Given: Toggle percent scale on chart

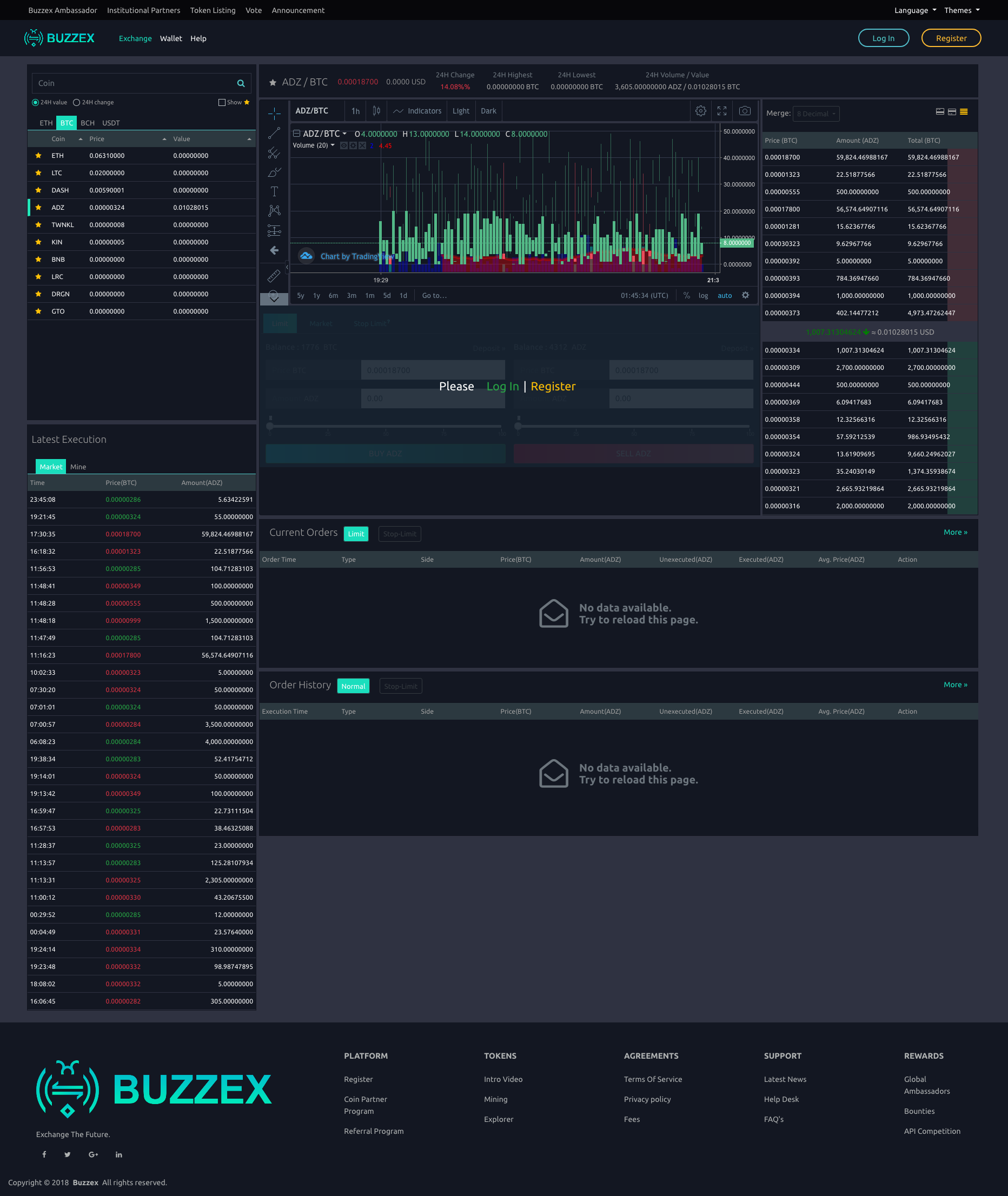Looking at the screenshot, I should pyautogui.click(x=686, y=295).
